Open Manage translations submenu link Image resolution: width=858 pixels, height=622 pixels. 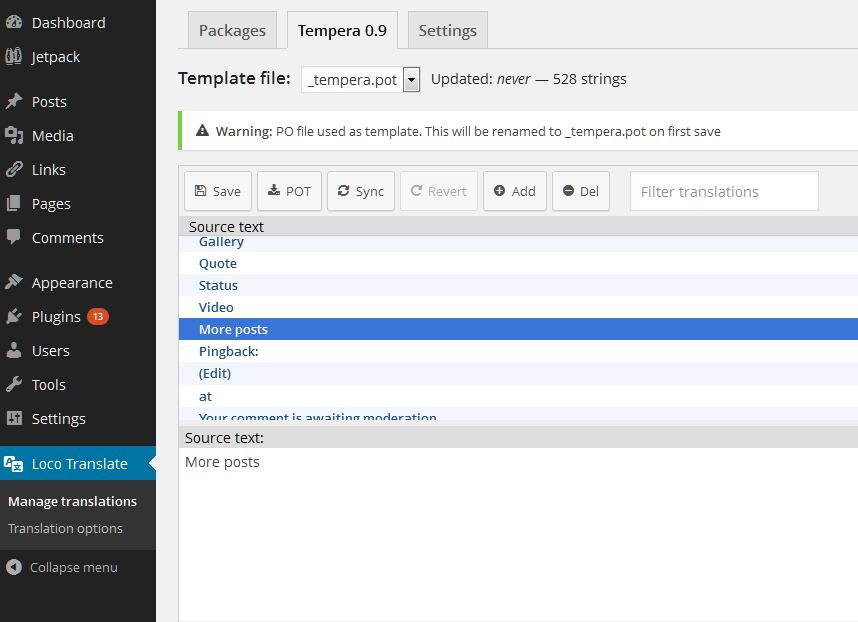point(72,501)
